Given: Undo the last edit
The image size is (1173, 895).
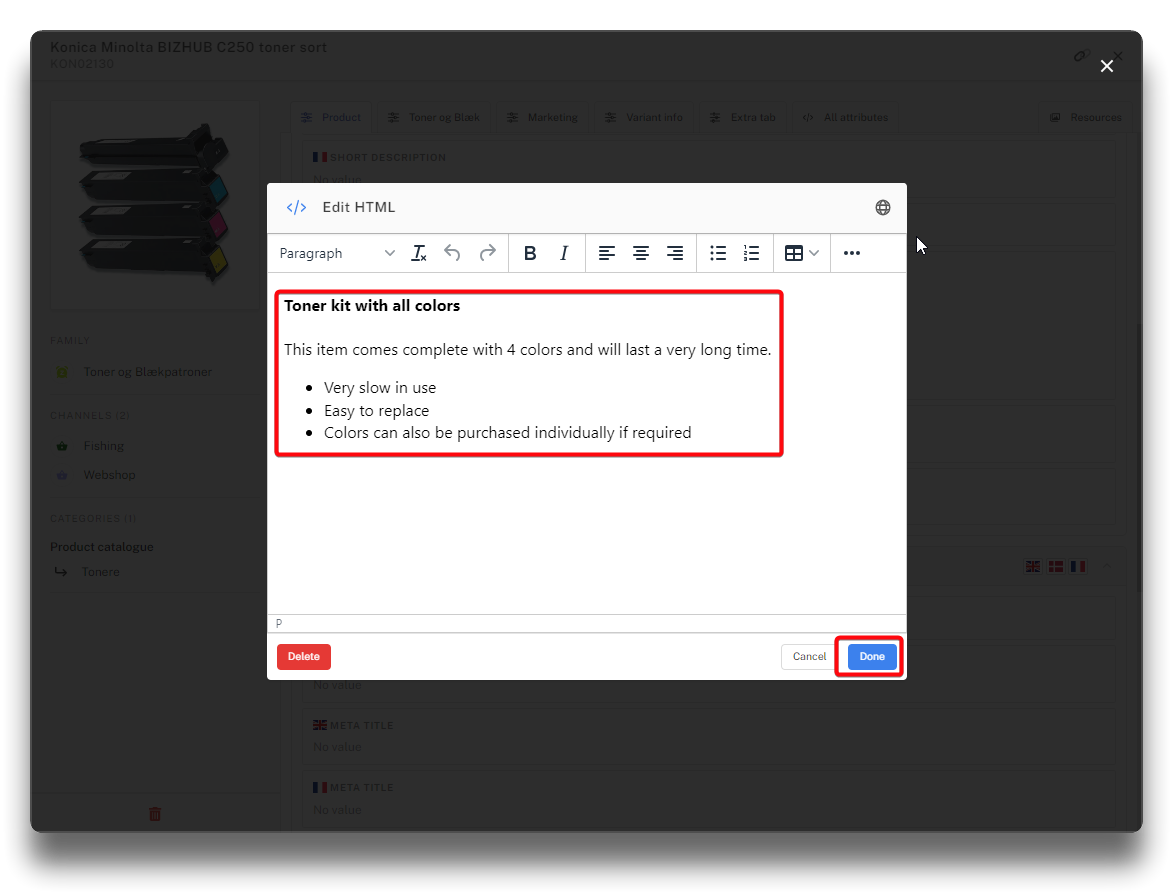Looking at the screenshot, I should coord(452,254).
